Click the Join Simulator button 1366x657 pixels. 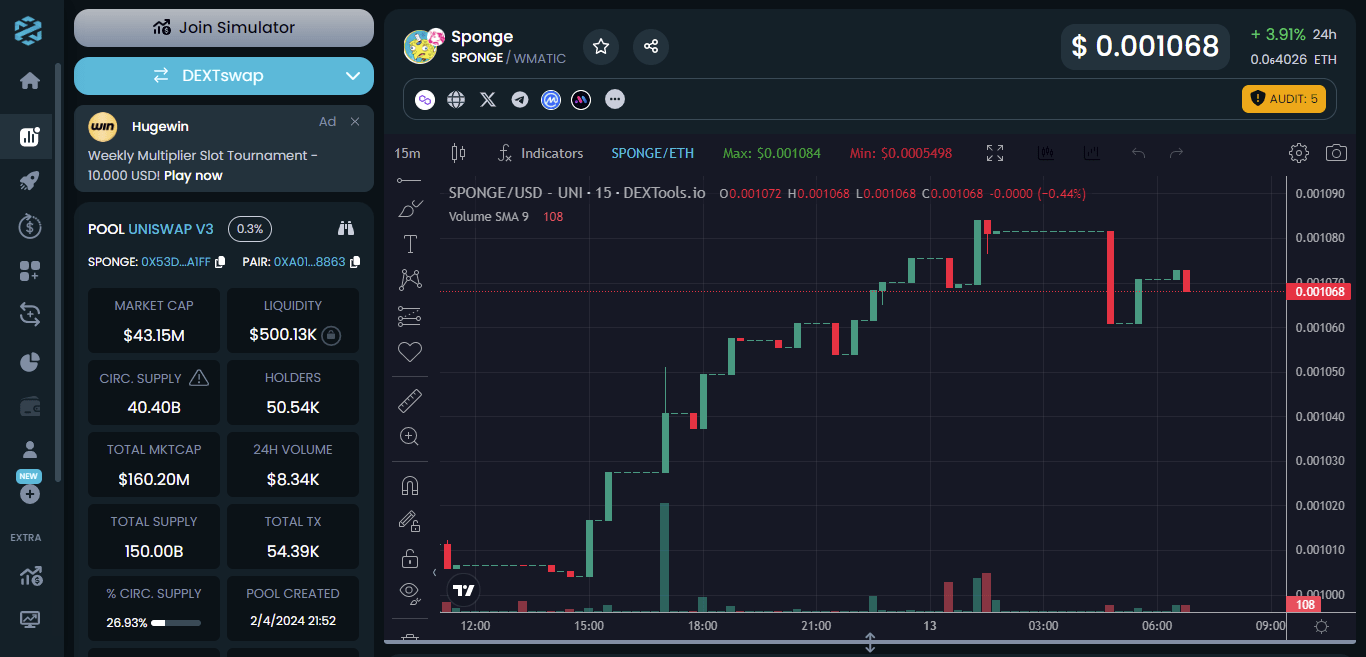(224, 28)
